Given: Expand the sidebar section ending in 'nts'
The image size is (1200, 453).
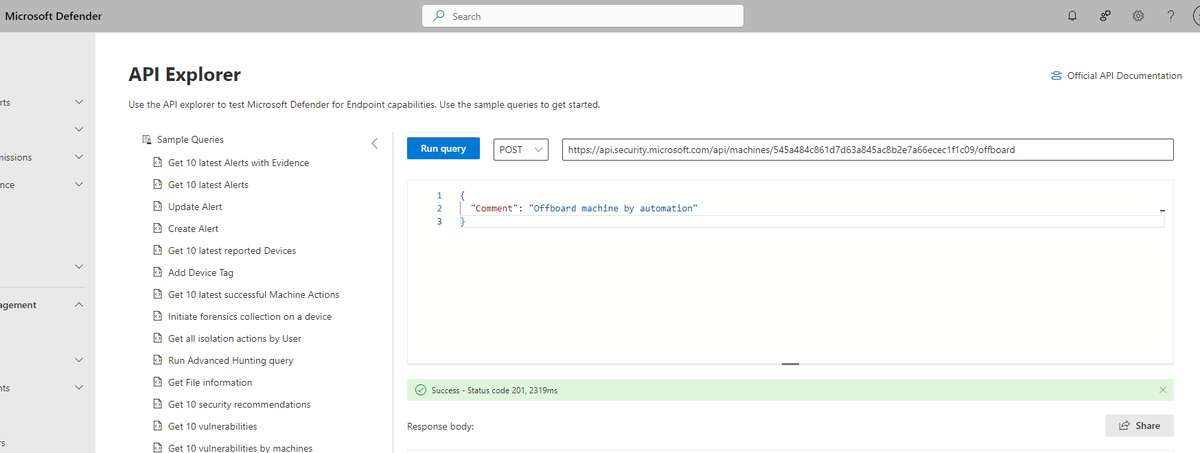Looking at the screenshot, I should (x=79, y=387).
